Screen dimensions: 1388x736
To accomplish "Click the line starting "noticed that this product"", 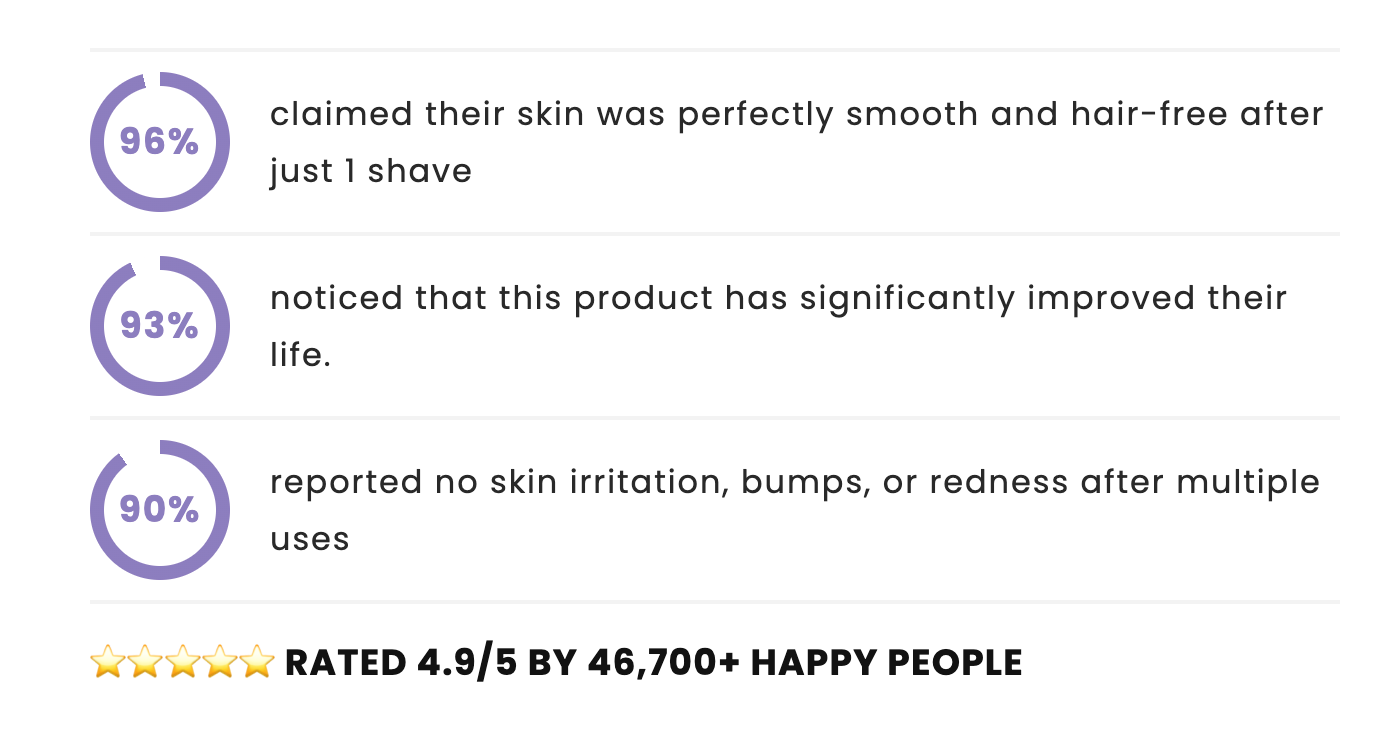I will coord(778,298).
